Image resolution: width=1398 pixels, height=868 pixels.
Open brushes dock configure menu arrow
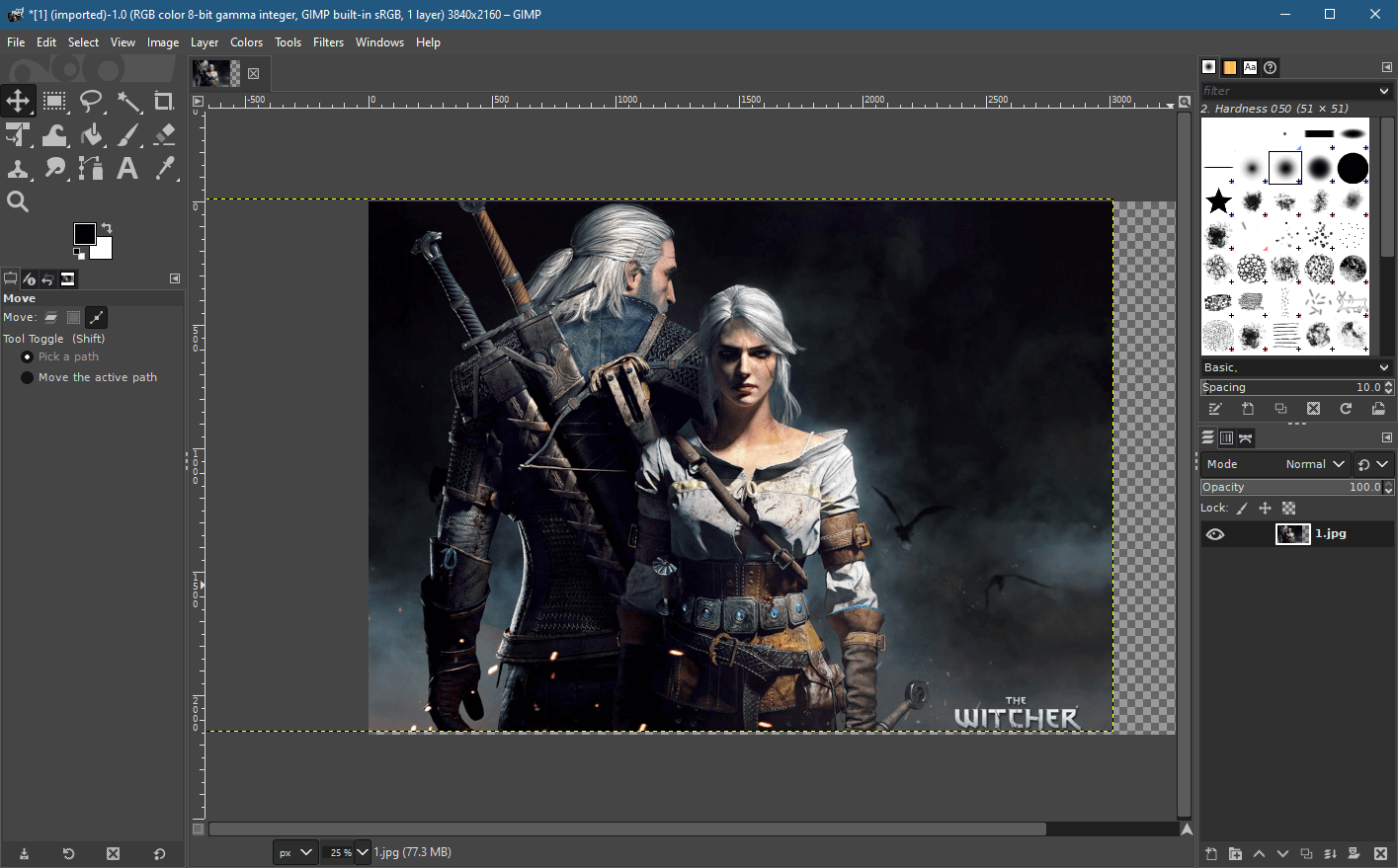(x=1386, y=67)
